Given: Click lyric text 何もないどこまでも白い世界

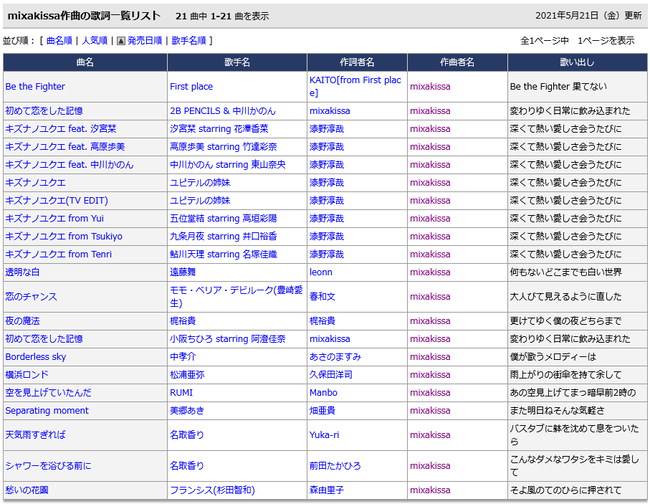Looking at the screenshot, I should [x=566, y=272].
